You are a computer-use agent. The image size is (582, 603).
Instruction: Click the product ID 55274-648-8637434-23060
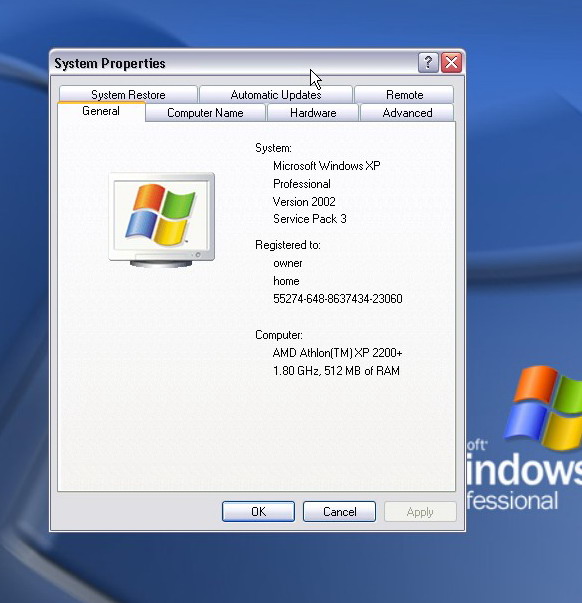(338, 299)
